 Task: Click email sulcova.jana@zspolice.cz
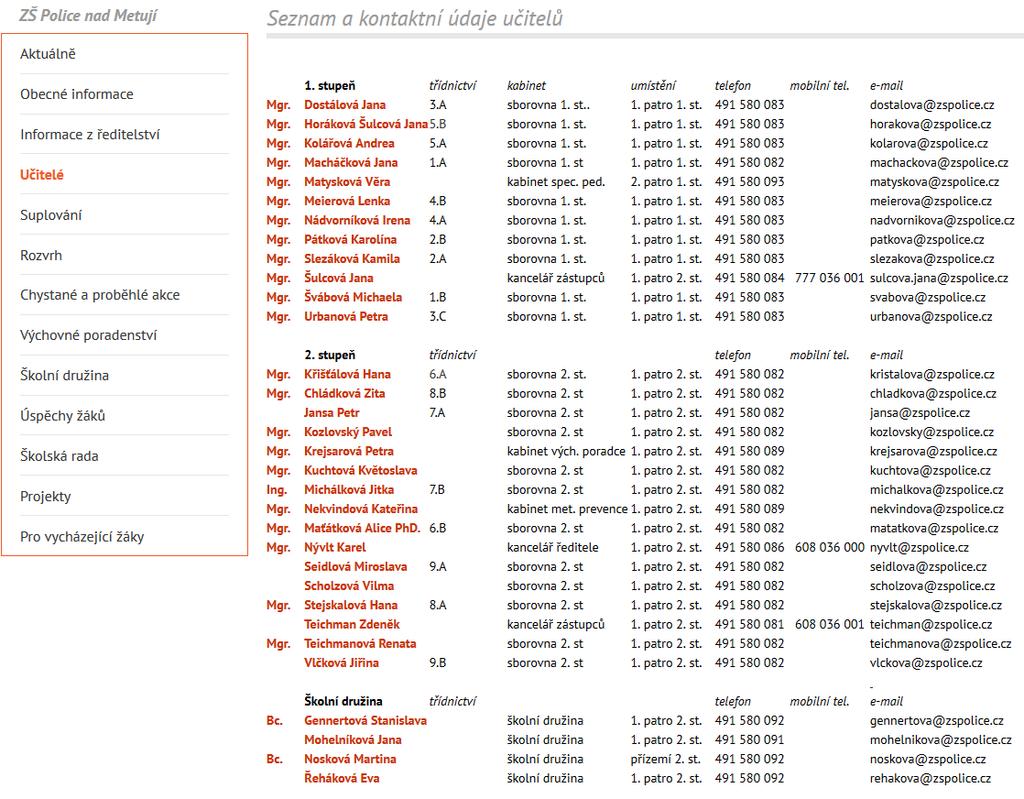click(x=939, y=278)
